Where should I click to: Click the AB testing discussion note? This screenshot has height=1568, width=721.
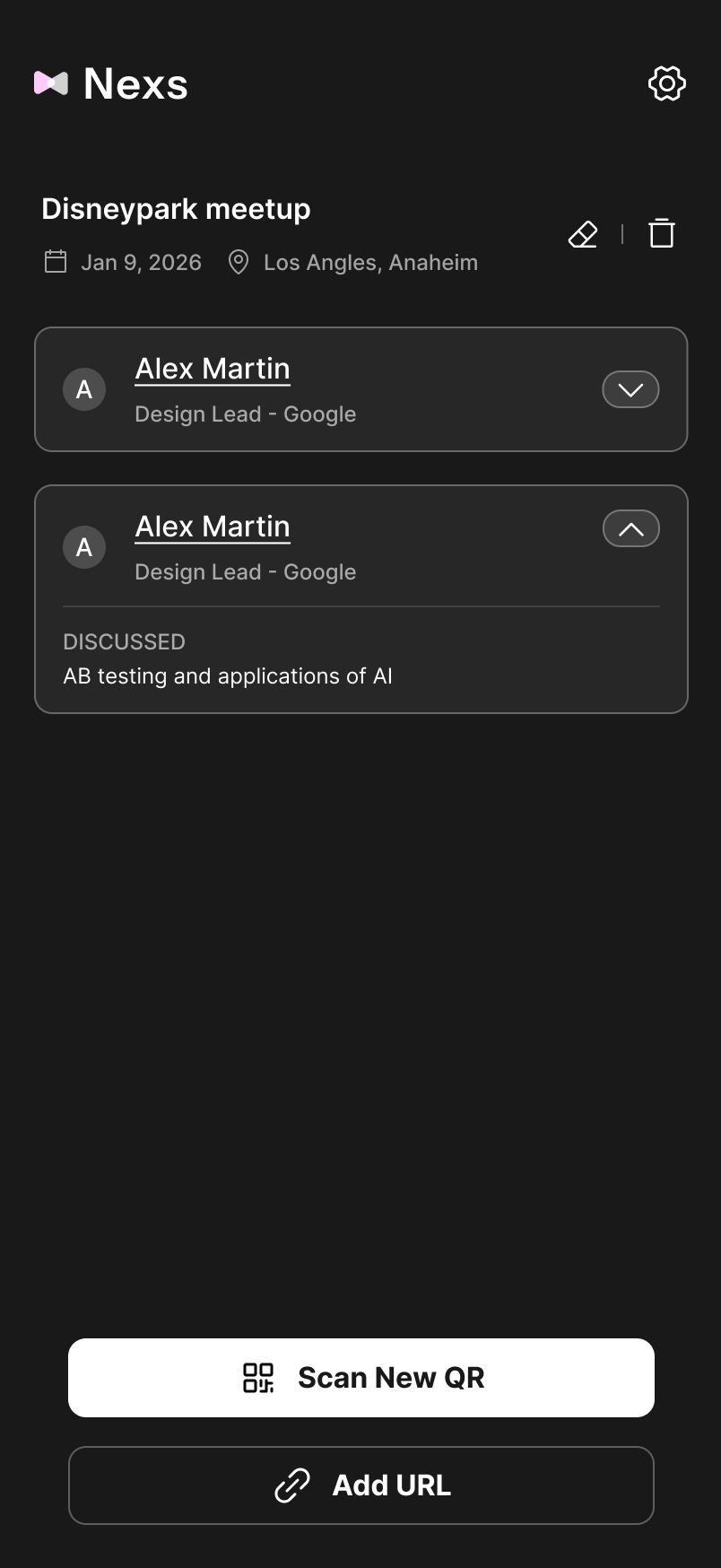pos(227,675)
